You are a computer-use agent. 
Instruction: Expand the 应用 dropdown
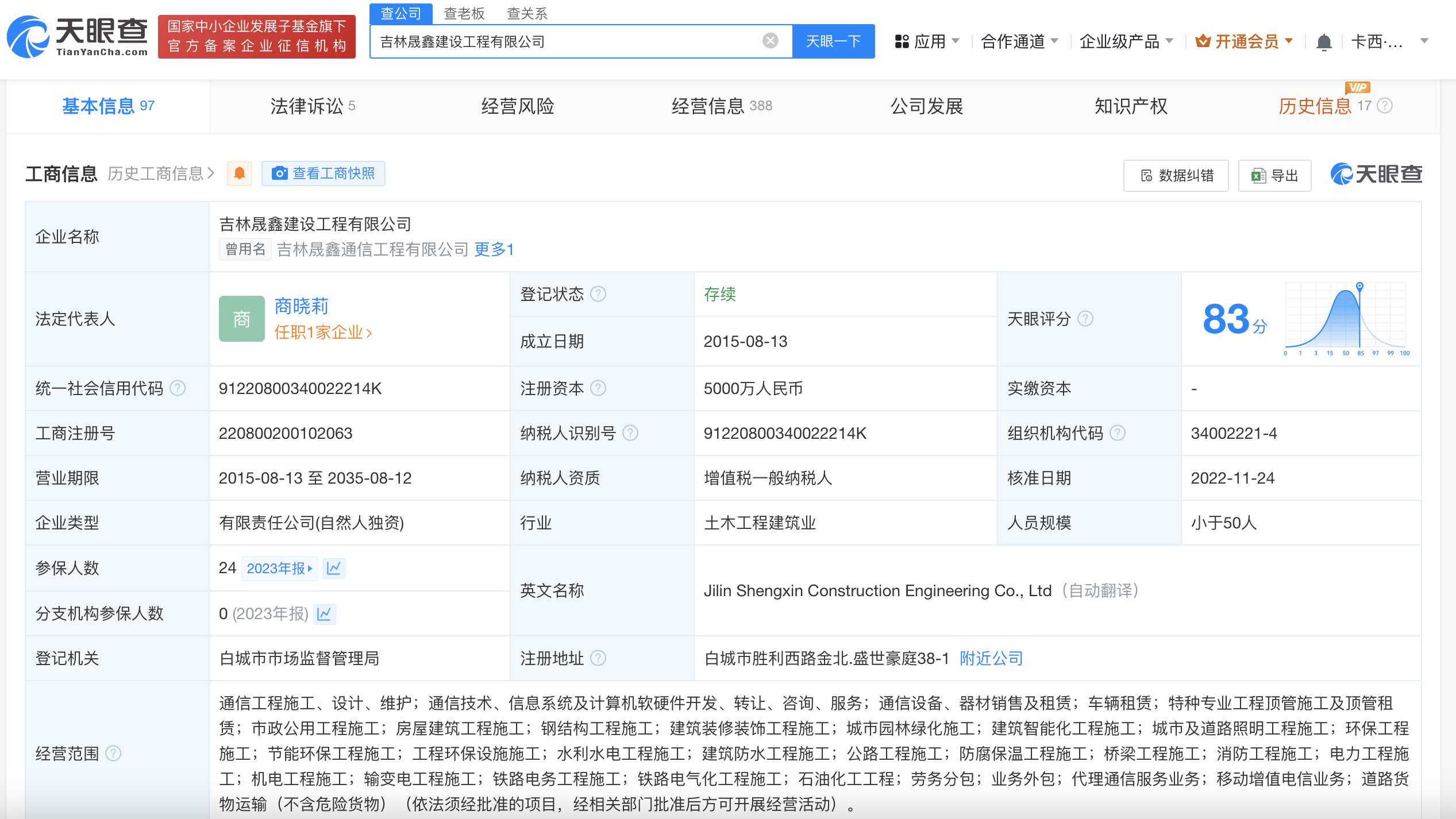tap(927, 41)
